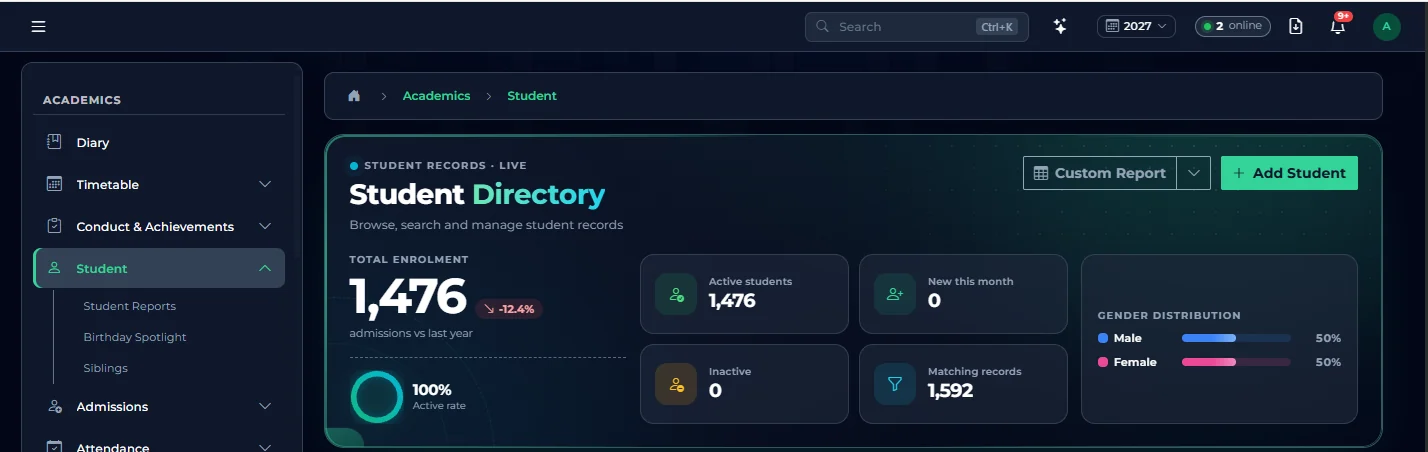
Task: Open the Custom Report dropdown arrow
Action: click(1194, 173)
